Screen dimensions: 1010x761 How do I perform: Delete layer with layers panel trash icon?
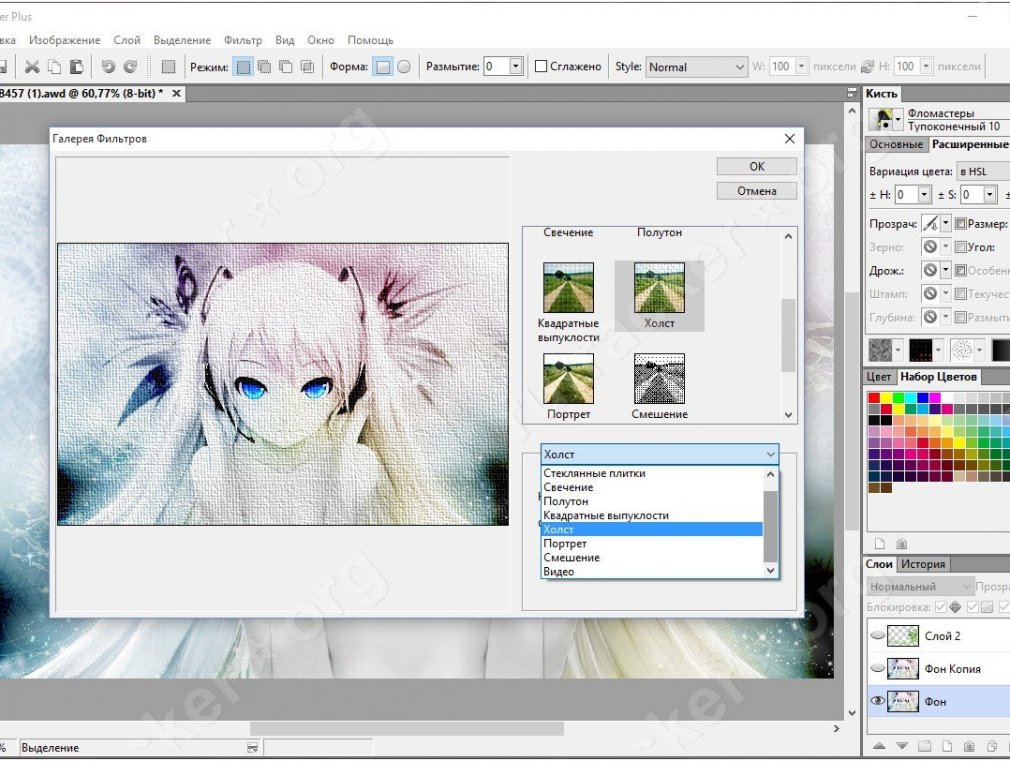(969, 746)
